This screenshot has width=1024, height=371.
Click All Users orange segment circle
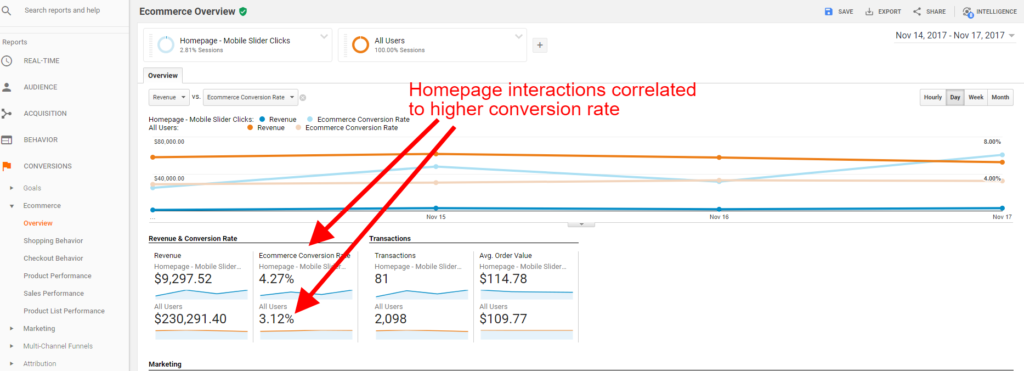click(x=360, y=44)
